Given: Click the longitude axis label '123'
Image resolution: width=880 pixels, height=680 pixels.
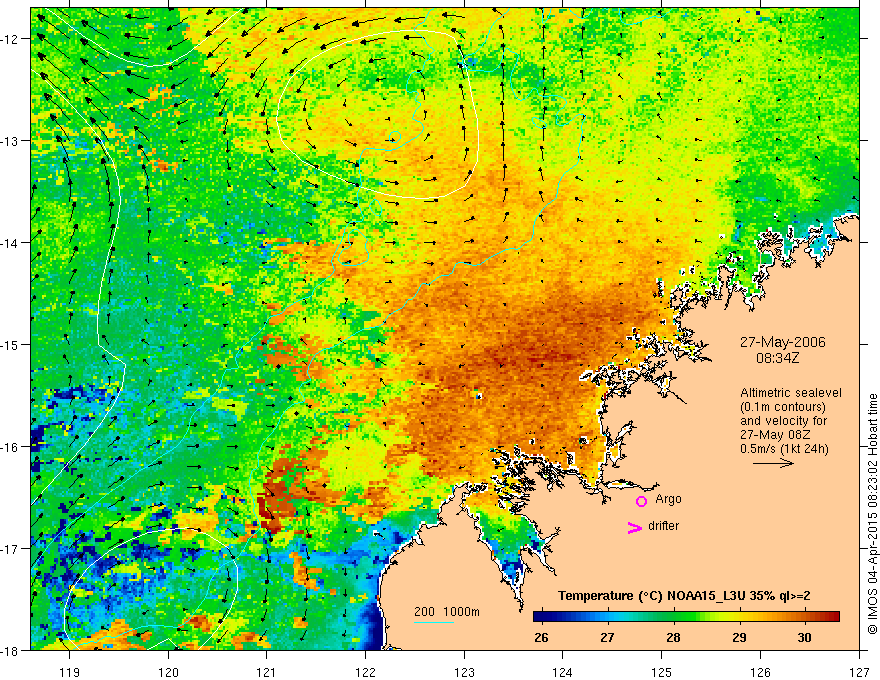Looking at the screenshot, I should [464, 672].
